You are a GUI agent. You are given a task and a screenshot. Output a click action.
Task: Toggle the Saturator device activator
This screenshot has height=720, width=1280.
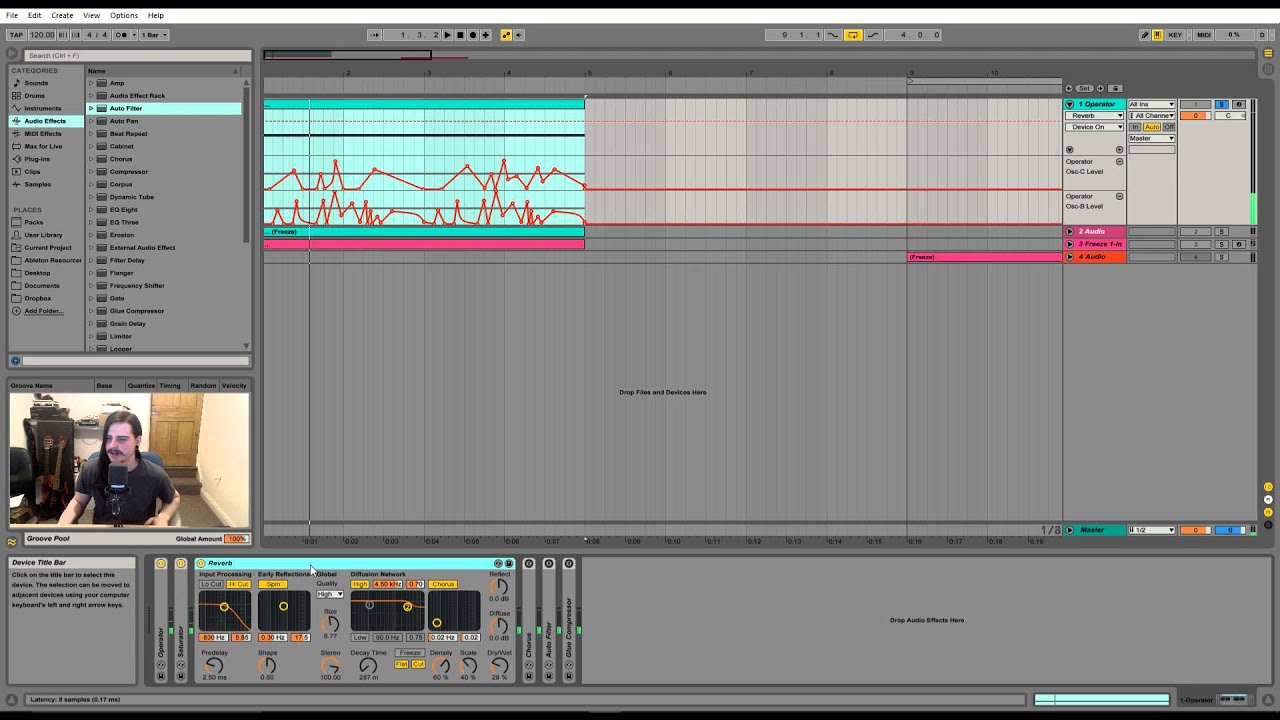181,564
